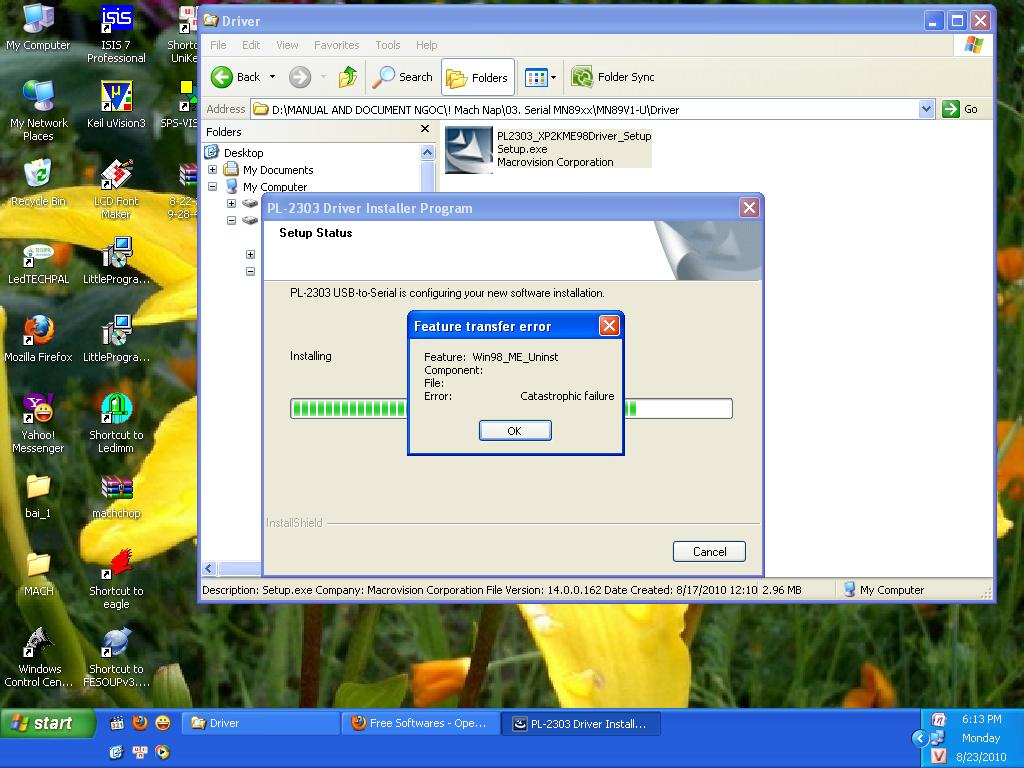Viewport: 1024px width, 768px height.
Task: Click the installer progress bar
Action: point(511,409)
